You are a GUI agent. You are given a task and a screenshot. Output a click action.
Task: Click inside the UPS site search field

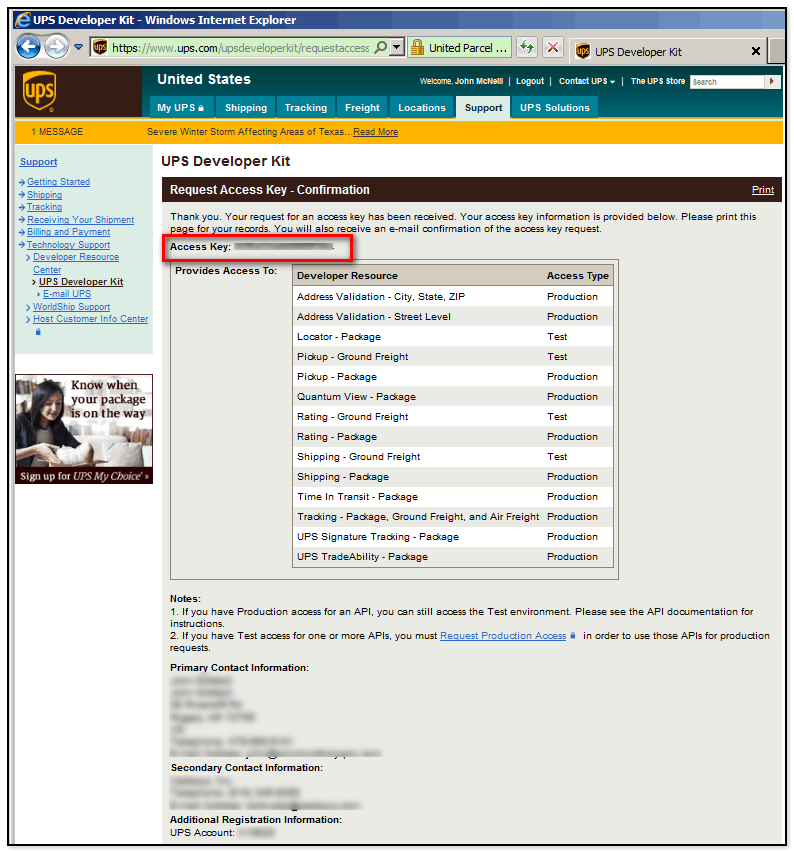click(x=727, y=82)
